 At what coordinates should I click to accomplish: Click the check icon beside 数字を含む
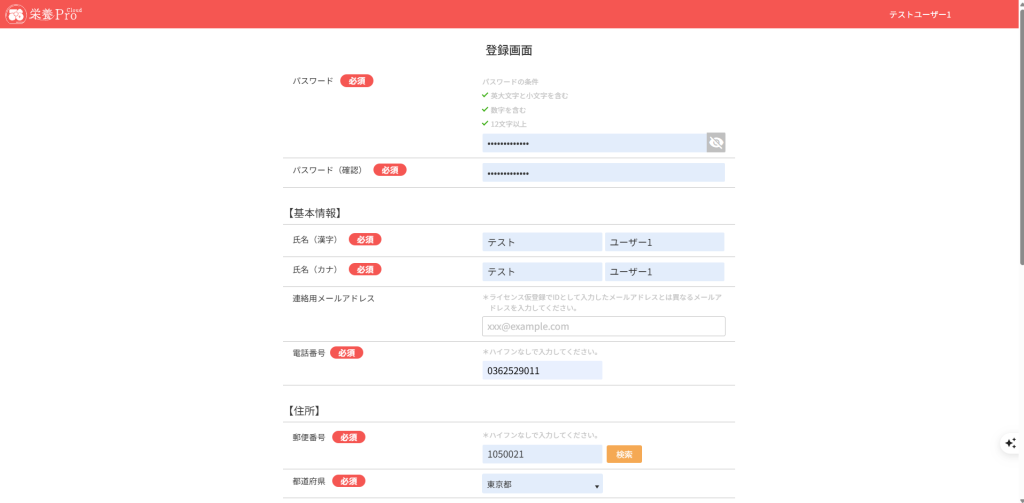coord(485,109)
